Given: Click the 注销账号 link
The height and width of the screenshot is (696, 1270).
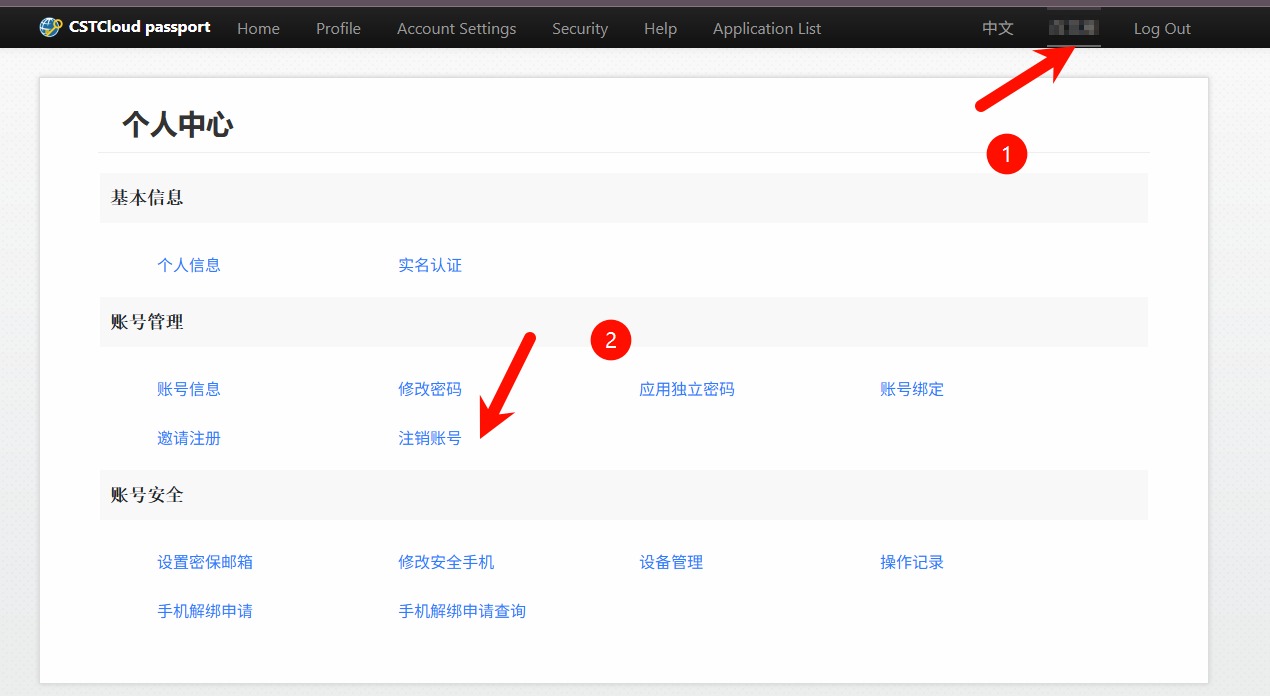Looking at the screenshot, I should pos(430,438).
